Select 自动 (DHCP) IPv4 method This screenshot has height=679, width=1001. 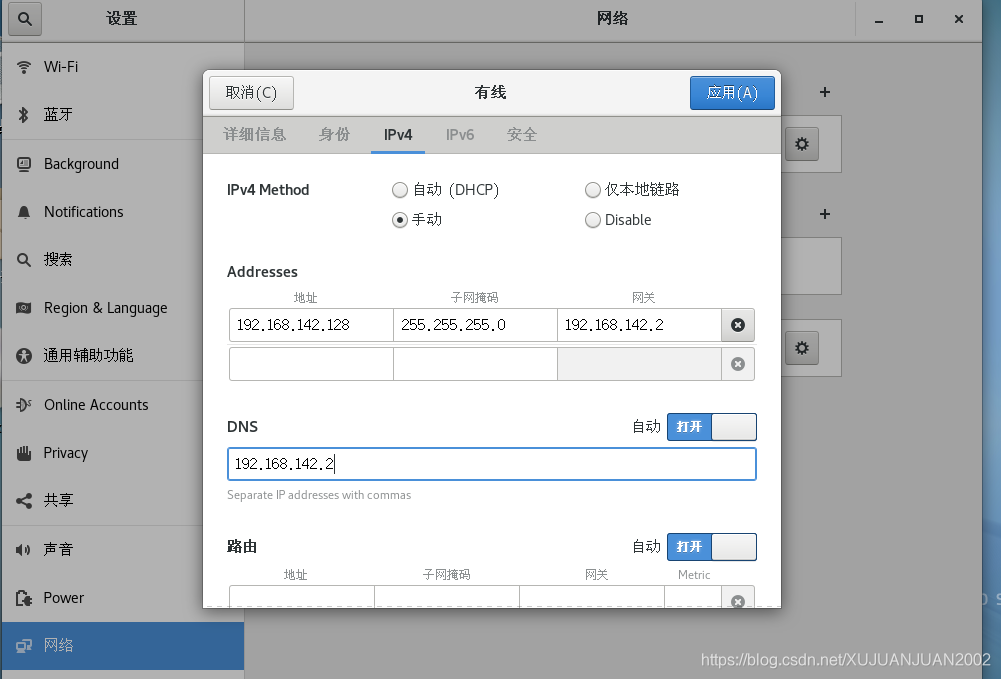click(446, 190)
